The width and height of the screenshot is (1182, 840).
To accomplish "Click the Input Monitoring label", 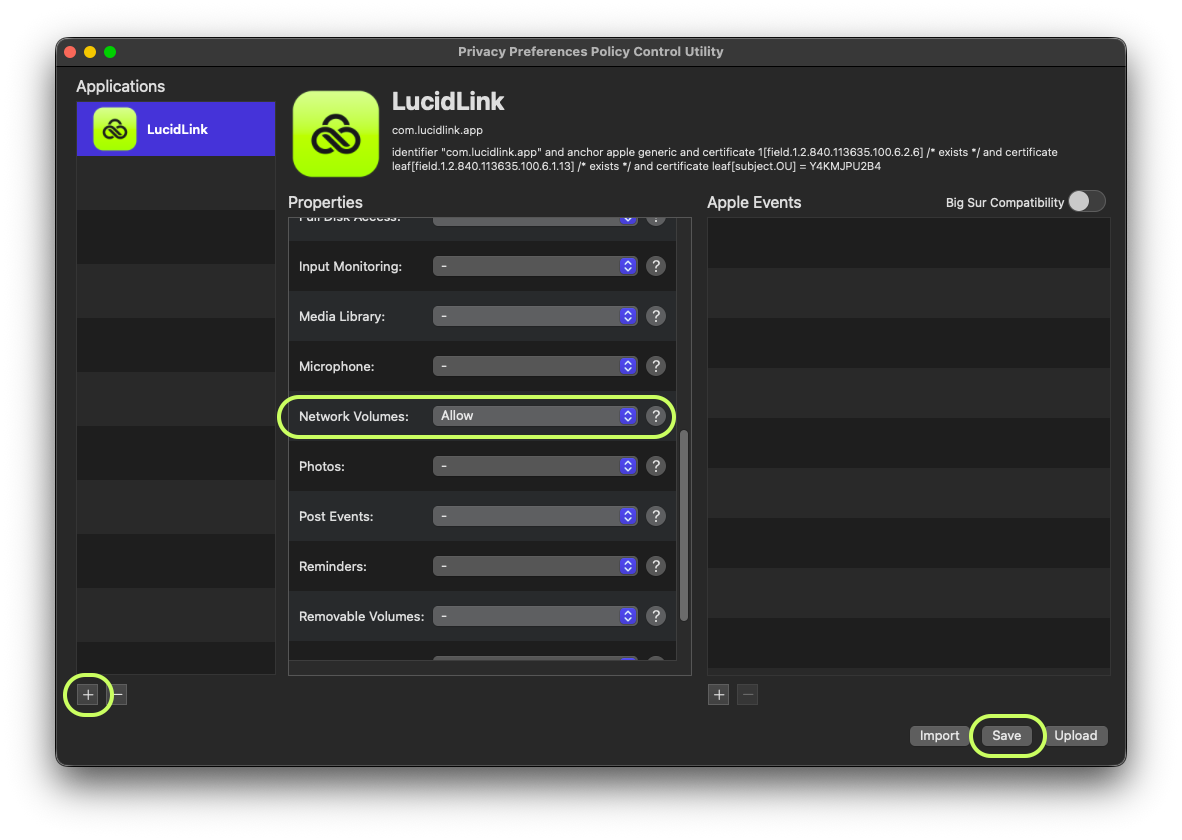I will (351, 266).
